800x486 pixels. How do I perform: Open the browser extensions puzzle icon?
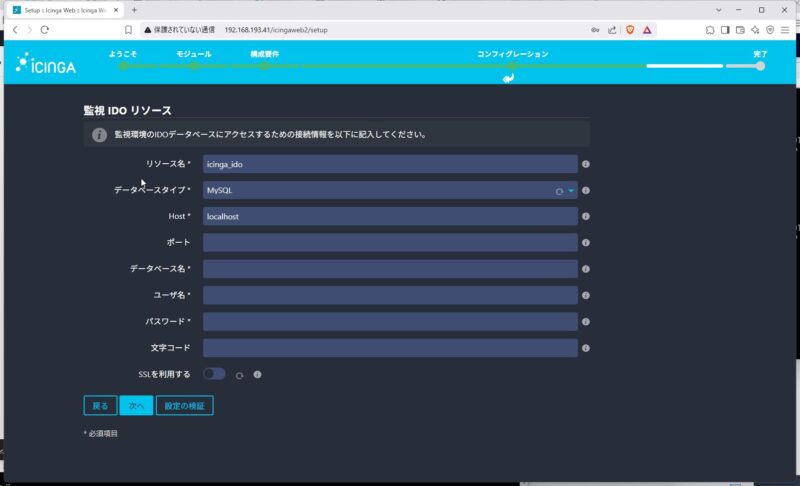click(x=710, y=30)
